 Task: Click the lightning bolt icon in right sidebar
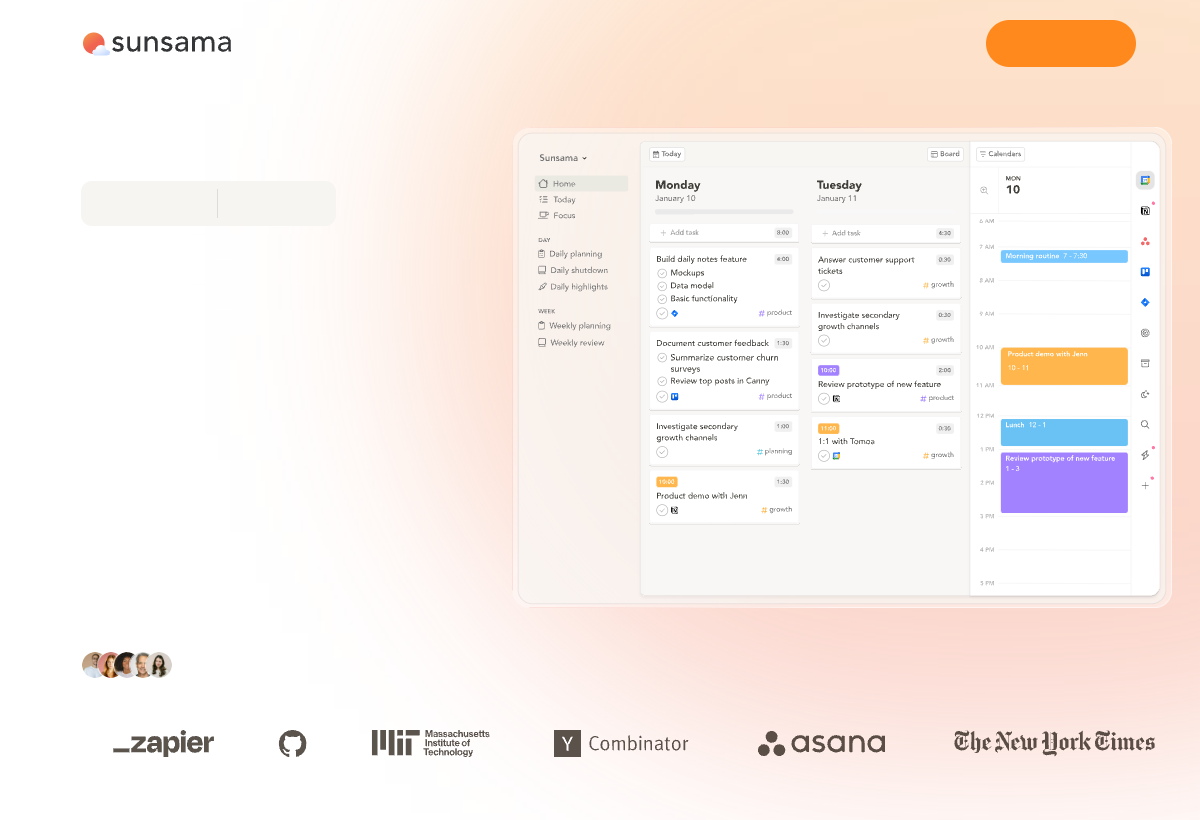coord(1145,455)
